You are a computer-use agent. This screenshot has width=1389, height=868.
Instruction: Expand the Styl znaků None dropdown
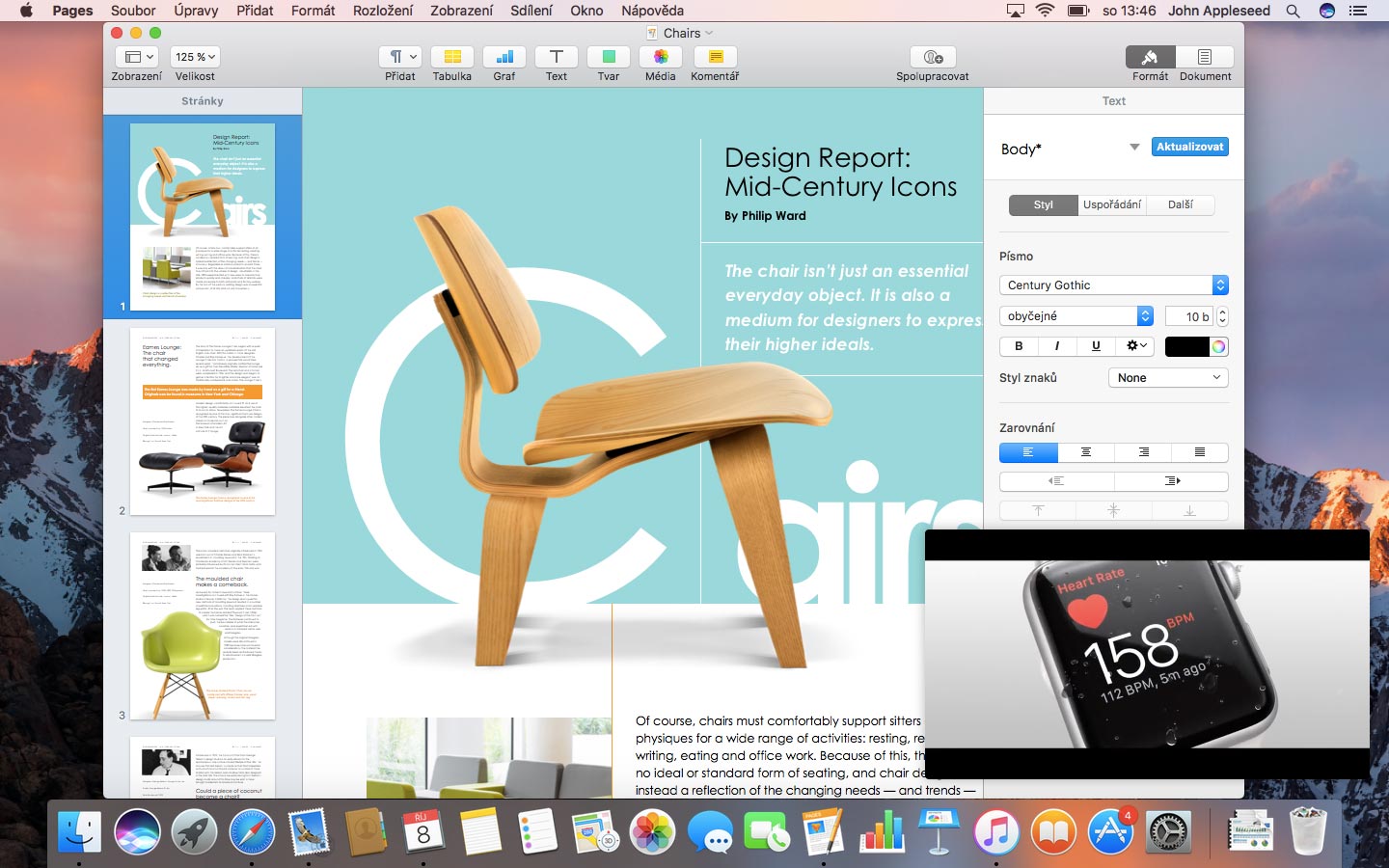tap(1168, 378)
